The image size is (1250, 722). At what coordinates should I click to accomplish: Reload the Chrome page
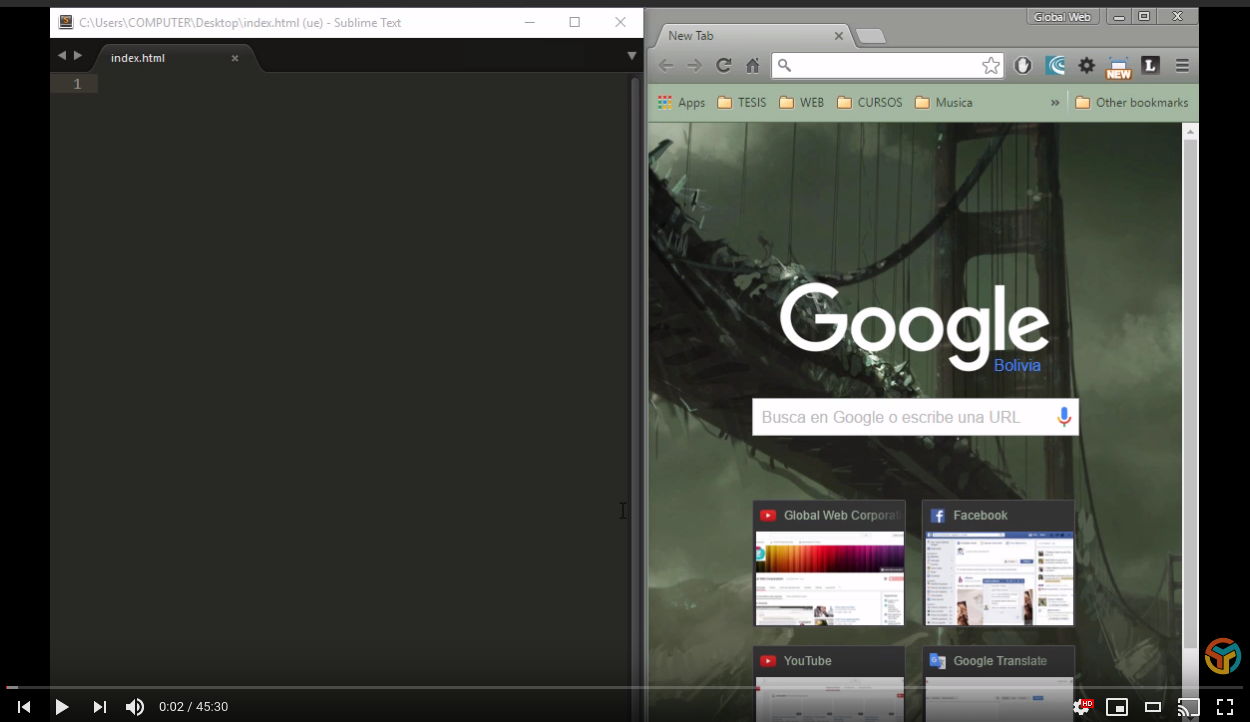click(x=723, y=66)
